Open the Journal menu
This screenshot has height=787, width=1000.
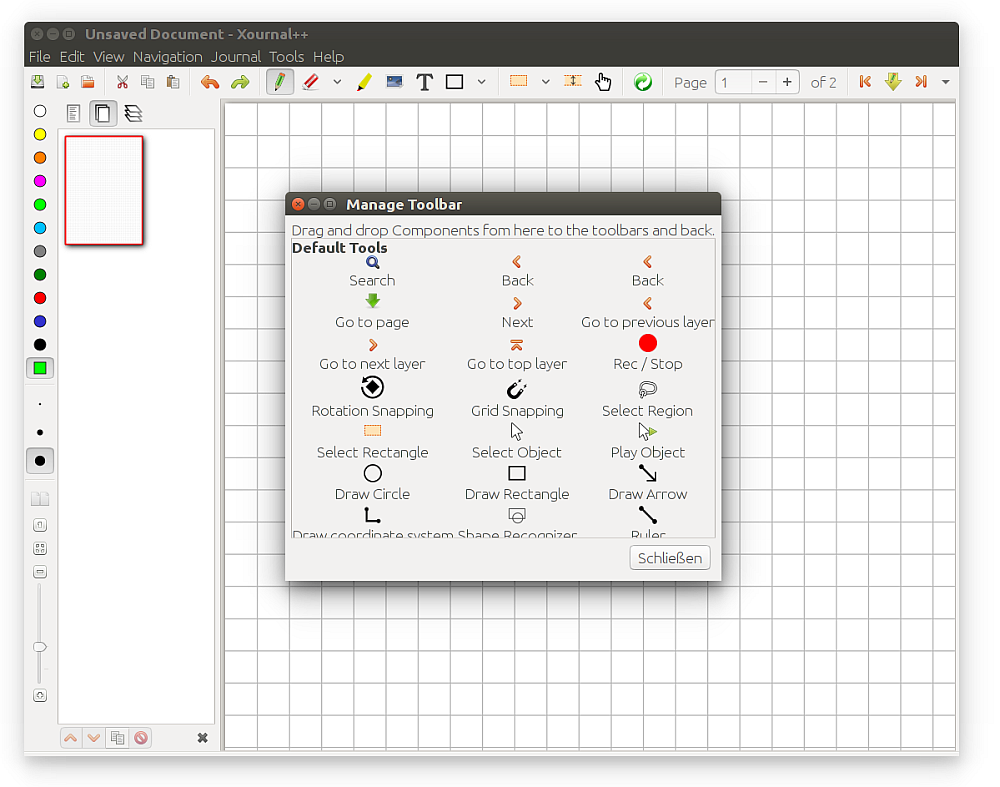pyautogui.click(x=236, y=57)
